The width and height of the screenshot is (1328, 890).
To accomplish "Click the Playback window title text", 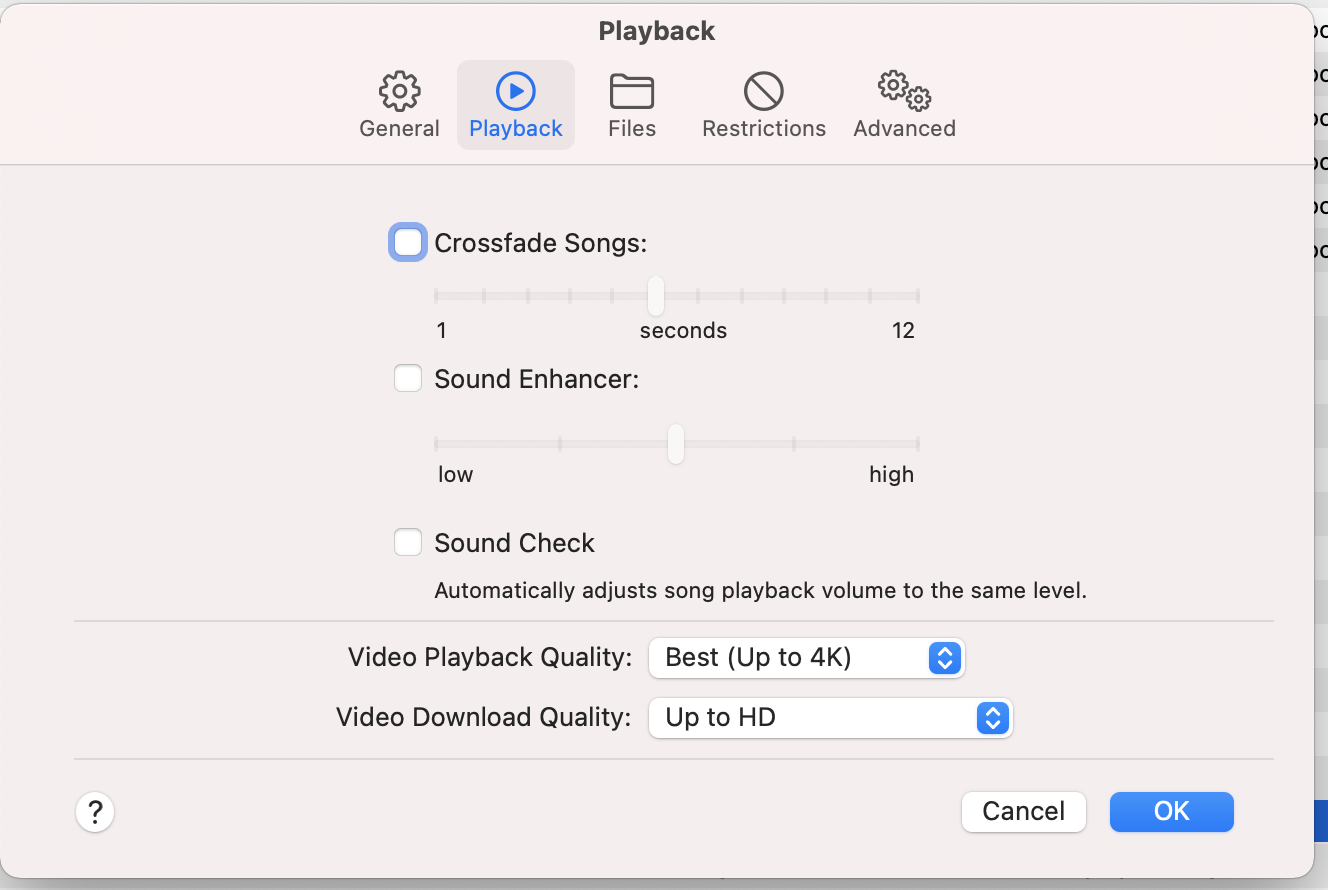I will coord(657,31).
